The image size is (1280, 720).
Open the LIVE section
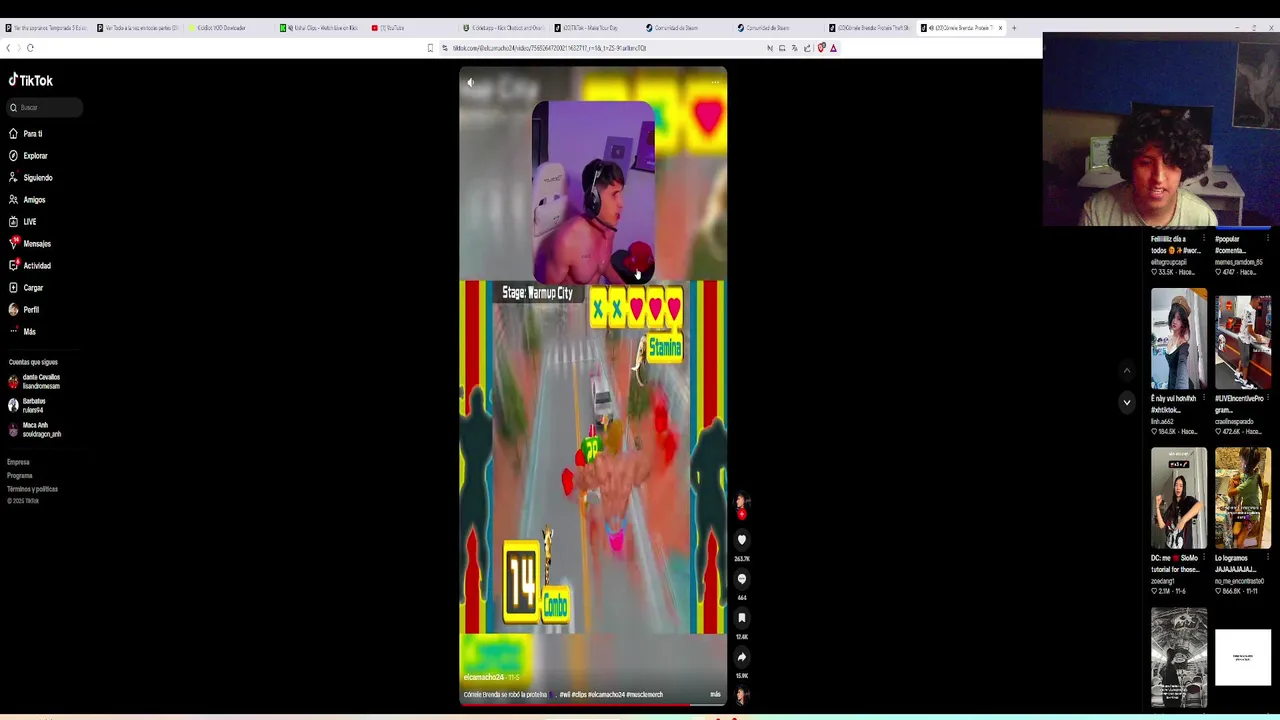point(22,222)
